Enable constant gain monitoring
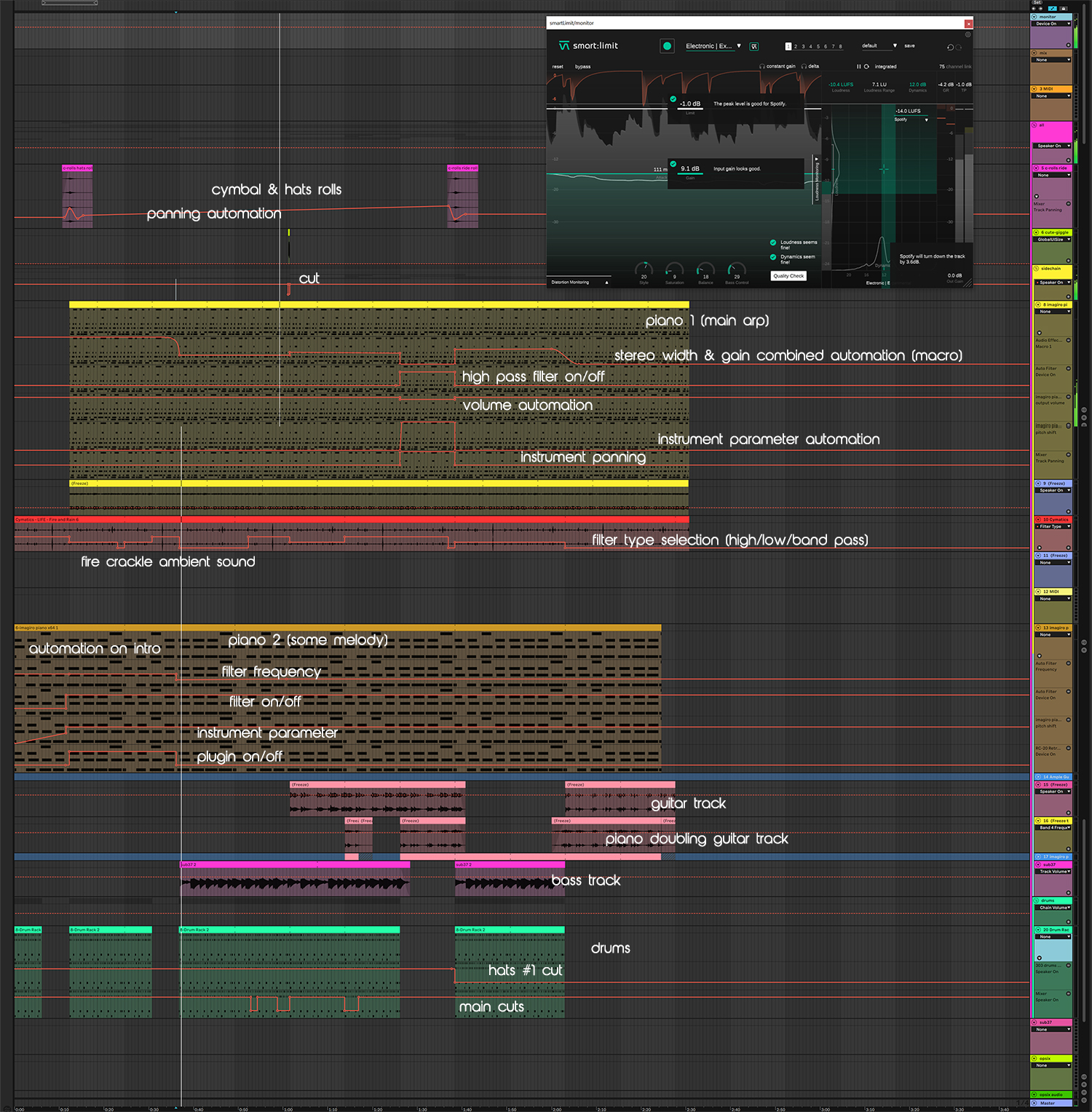Screen dimensions: 1092x1112 coord(778,66)
